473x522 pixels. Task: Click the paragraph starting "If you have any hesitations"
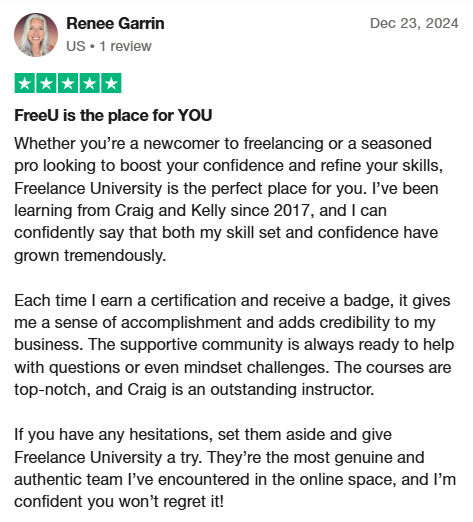click(x=235, y=468)
